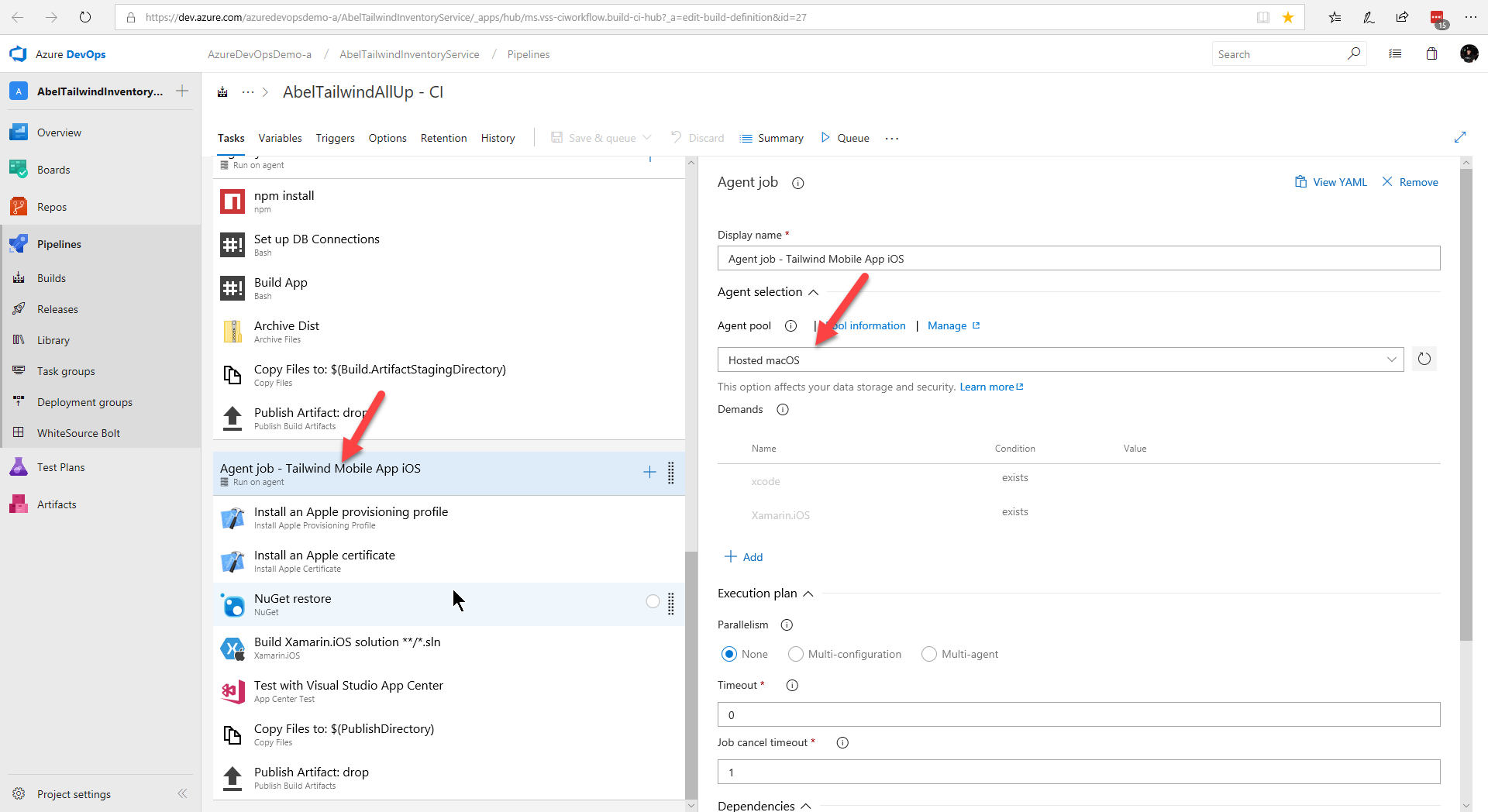The height and width of the screenshot is (812, 1488).
Task: Select the None parallelism option
Action: (x=729, y=654)
